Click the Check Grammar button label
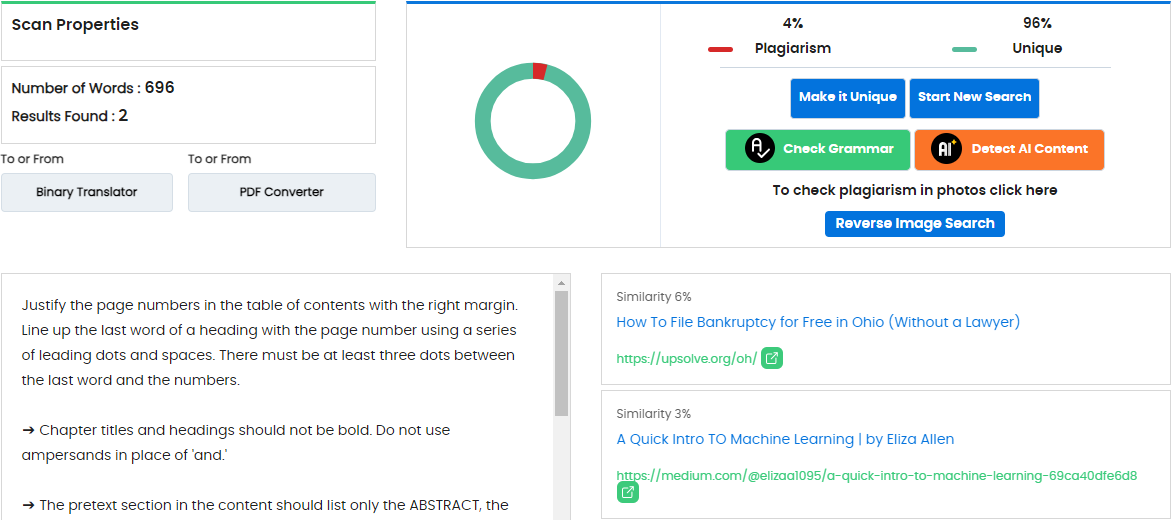The image size is (1173, 520). coord(839,149)
